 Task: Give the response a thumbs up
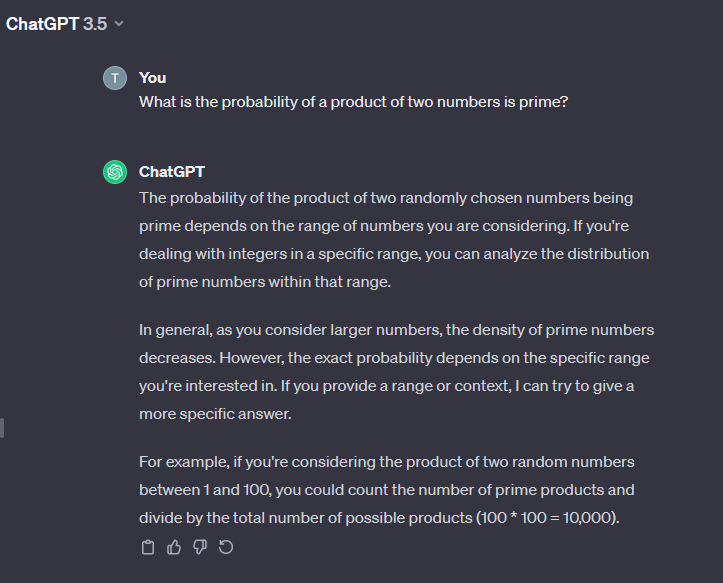174,547
